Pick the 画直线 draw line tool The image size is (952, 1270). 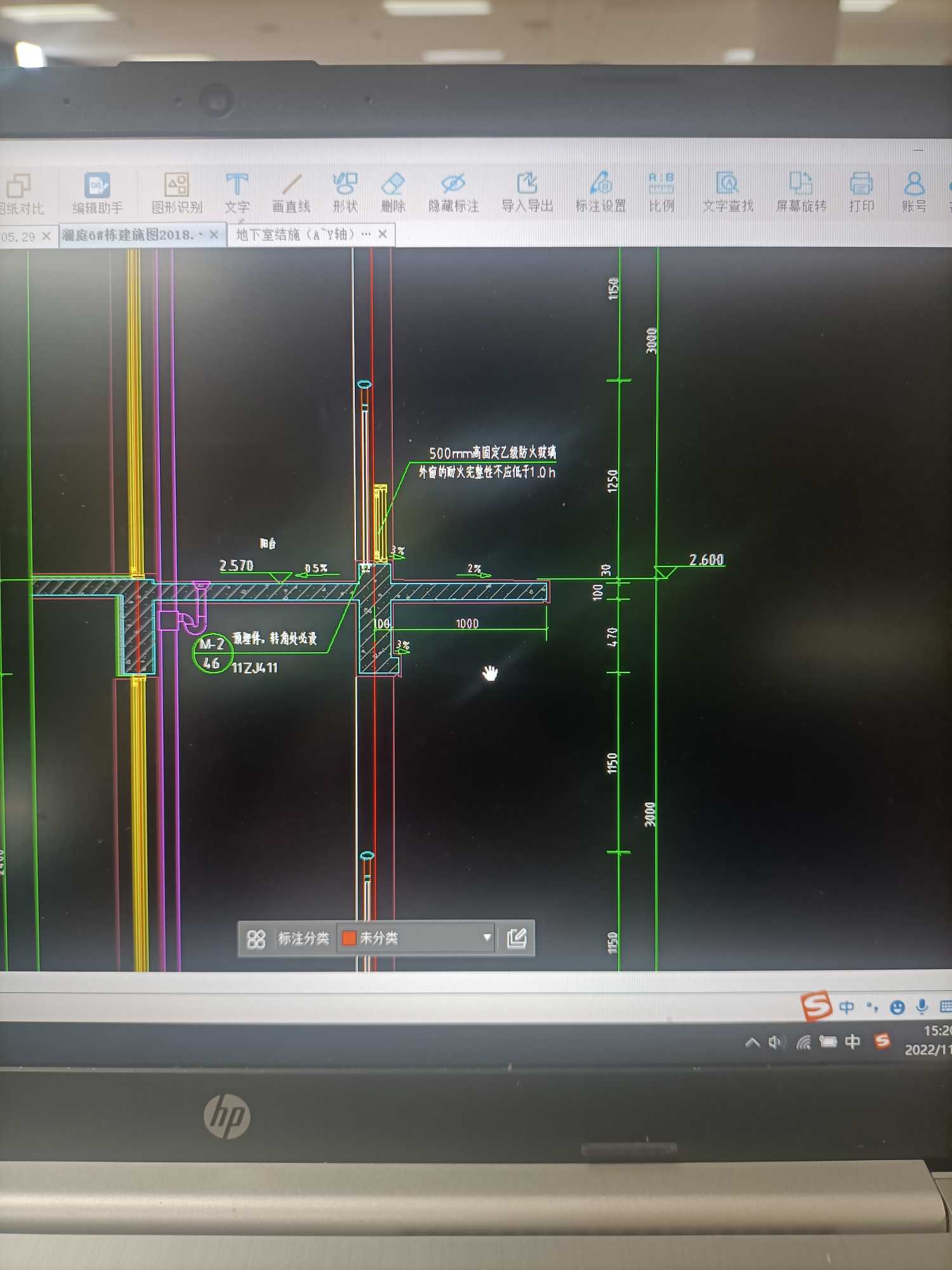291,194
